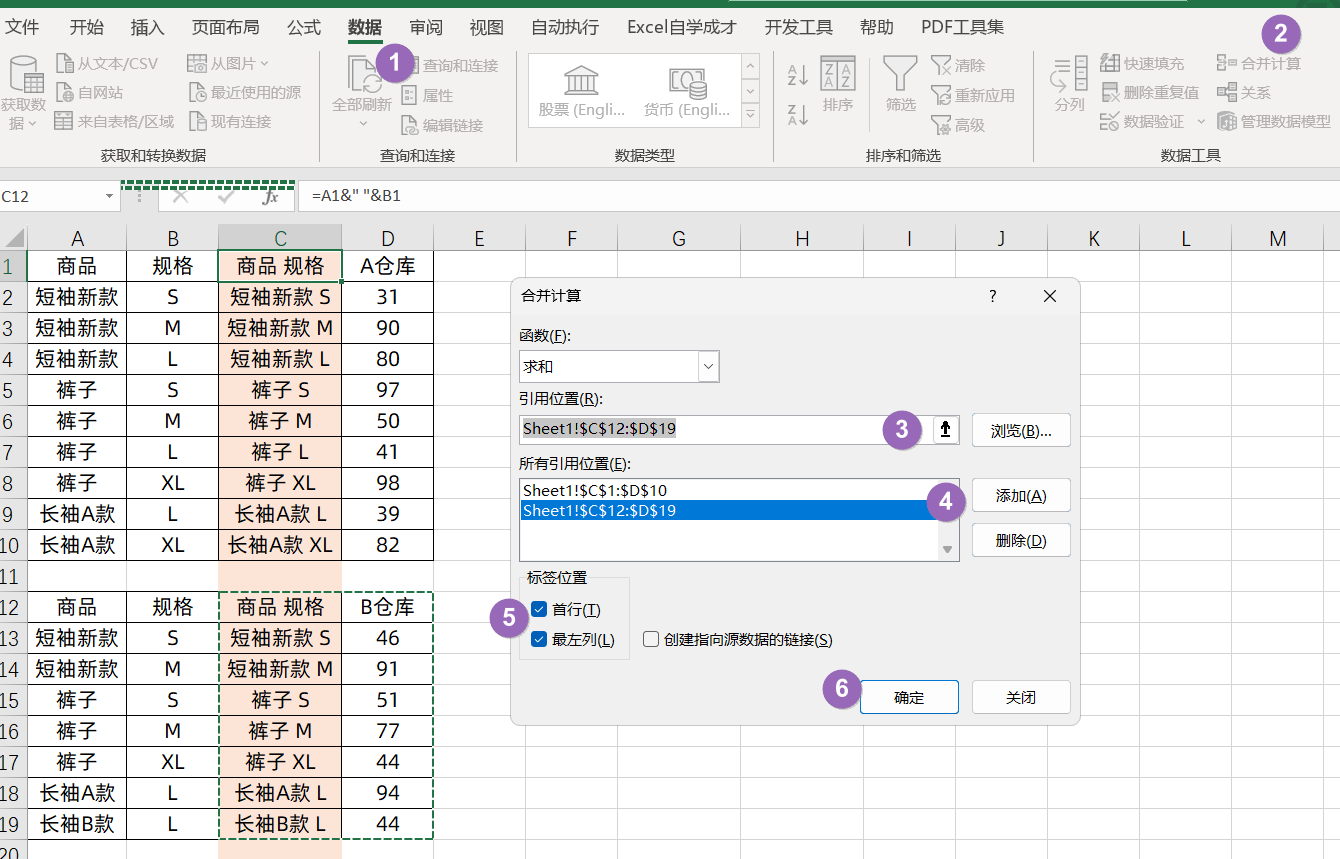The height and width of the screenshot is (859, 1340).
Task: Click the 删除(D) button
Action: tap(1021, 540)
